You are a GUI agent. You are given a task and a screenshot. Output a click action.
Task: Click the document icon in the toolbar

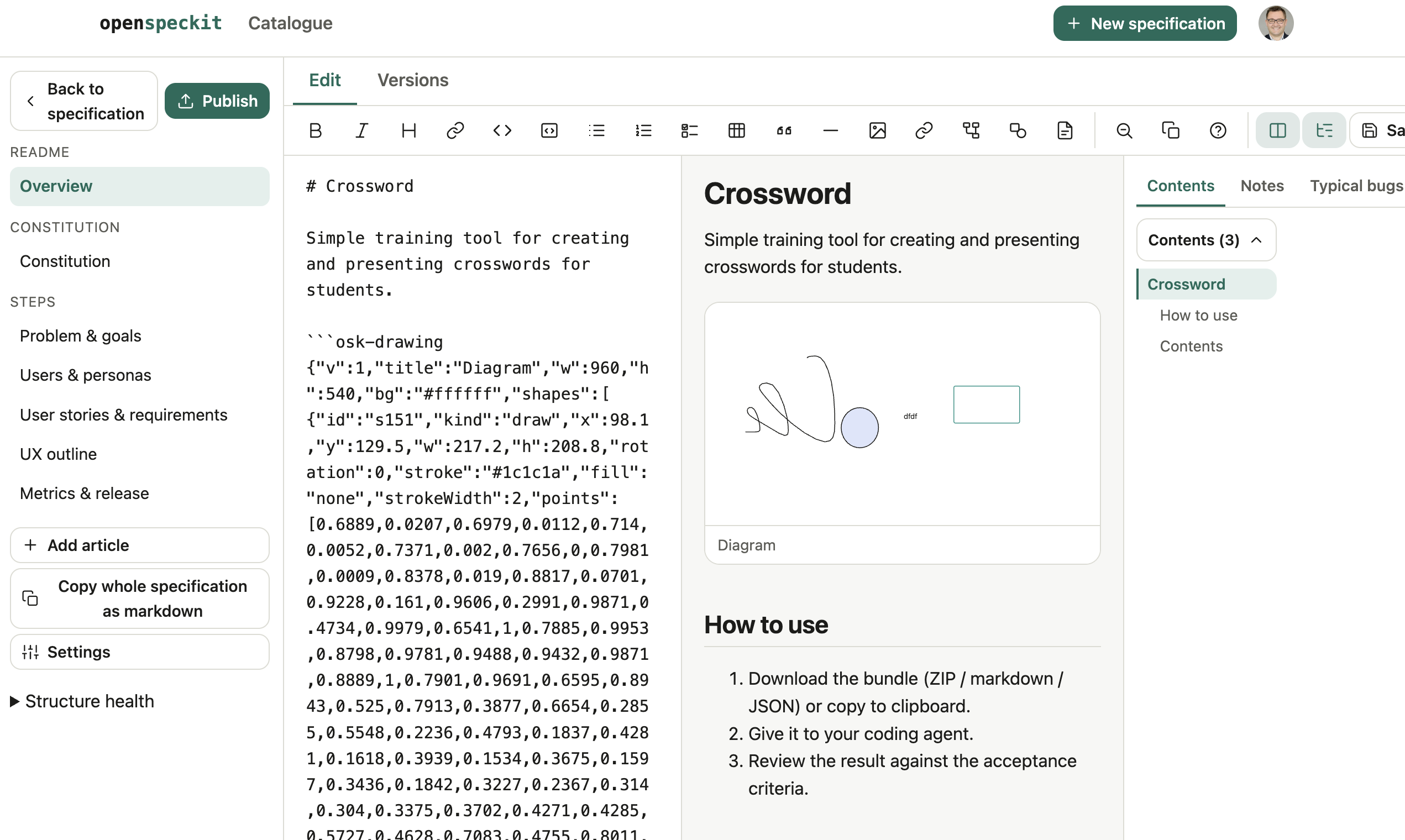1065,131
